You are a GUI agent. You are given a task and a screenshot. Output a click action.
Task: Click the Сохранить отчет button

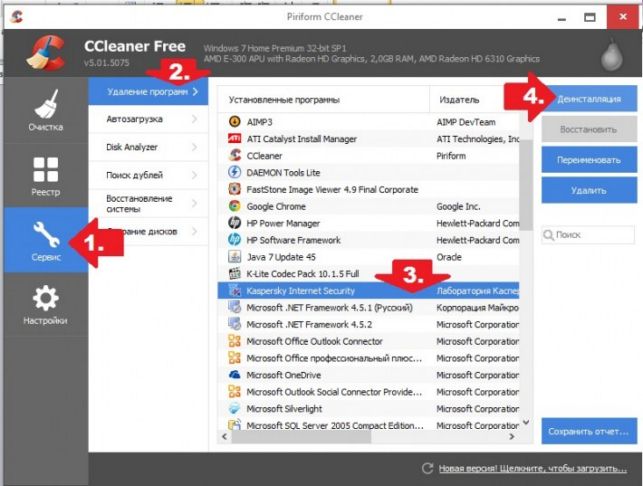coord(589,431)
